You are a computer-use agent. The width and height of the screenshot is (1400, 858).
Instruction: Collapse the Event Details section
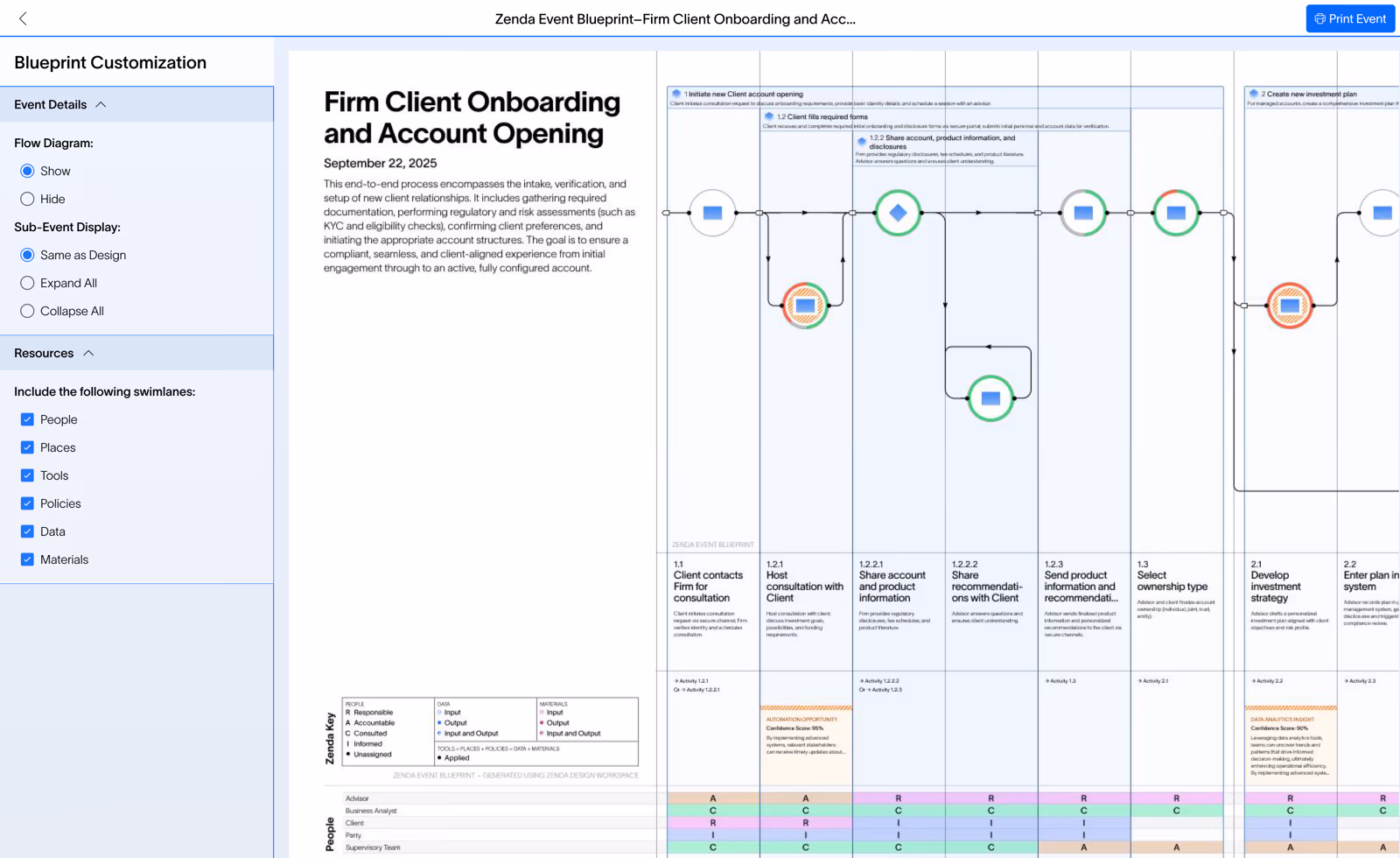[x=101, y=104]
